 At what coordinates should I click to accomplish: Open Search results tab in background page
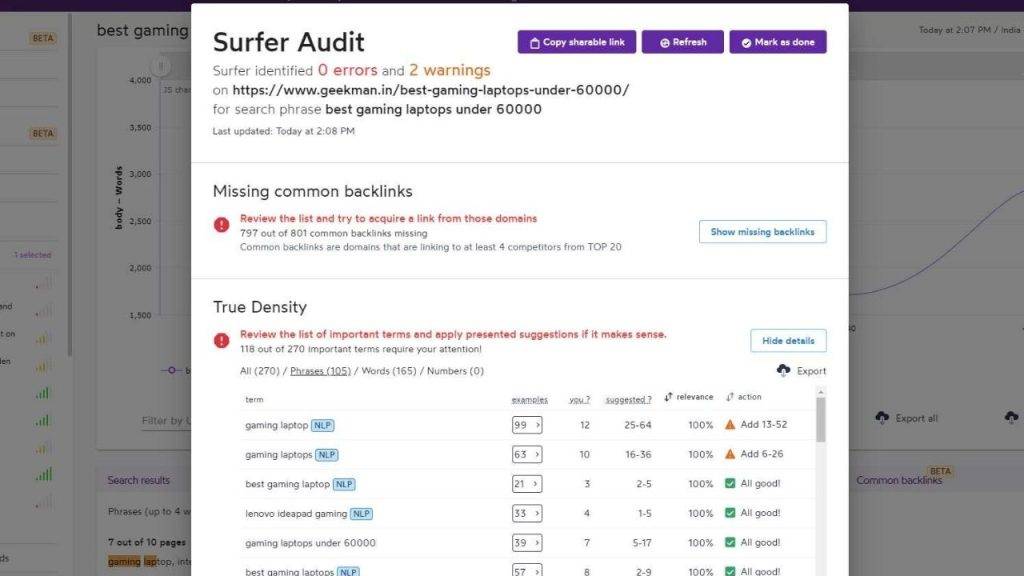click(138, 480)
